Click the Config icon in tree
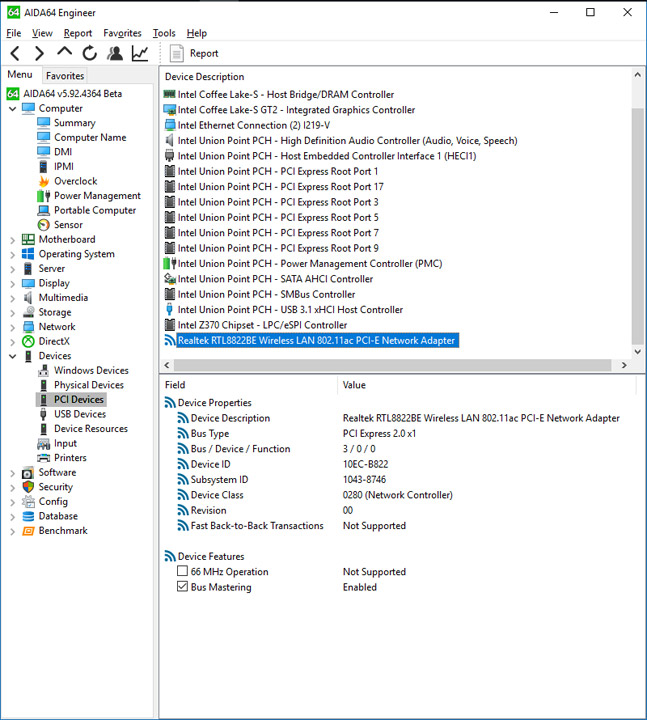This screenshot has height=720, width=647. 28,501
